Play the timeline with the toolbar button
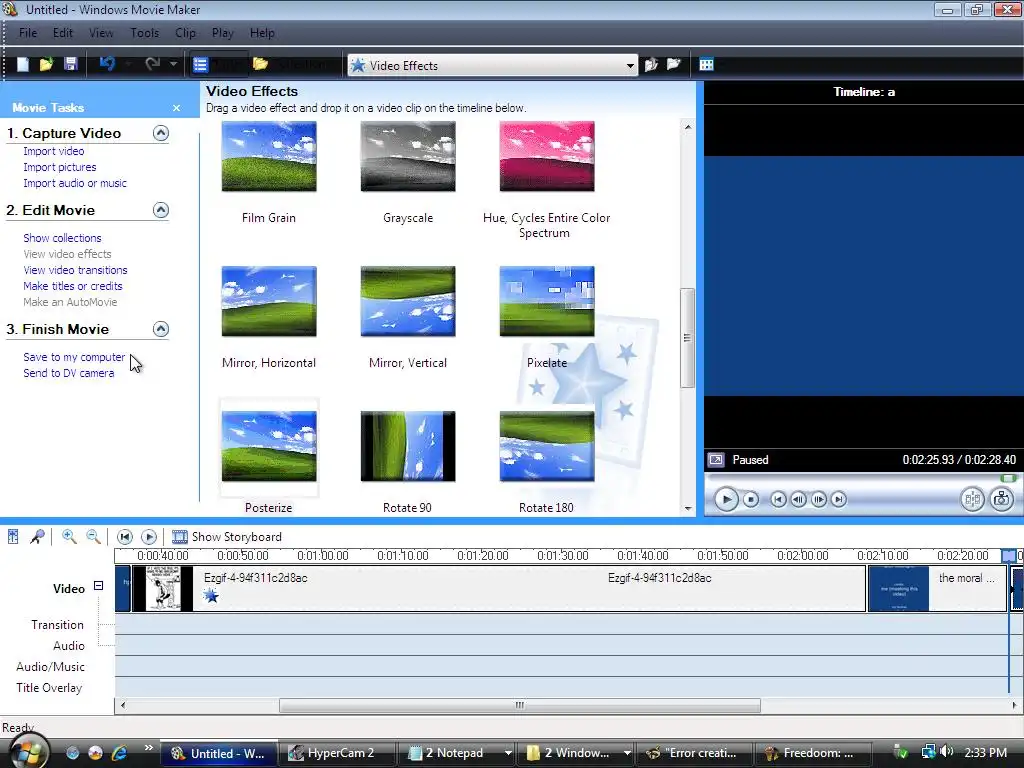Viewport: 1024px width, 768px height. (x=149, y=537)
